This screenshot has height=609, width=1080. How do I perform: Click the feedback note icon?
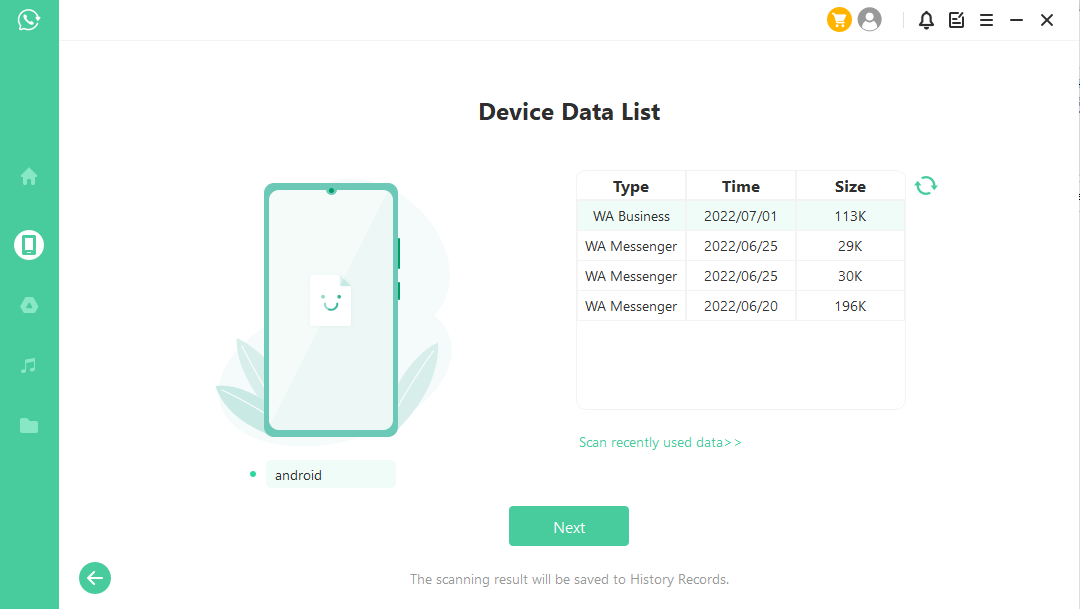coord(956,20)
